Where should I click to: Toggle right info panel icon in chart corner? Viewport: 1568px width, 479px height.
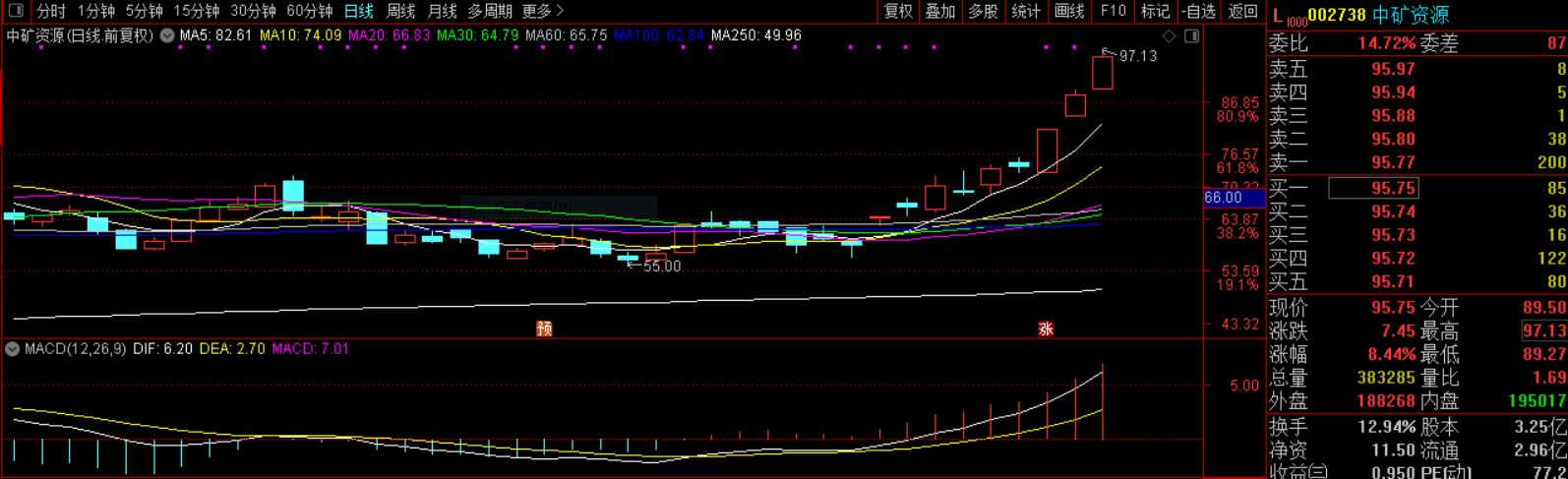(1191, 36)
